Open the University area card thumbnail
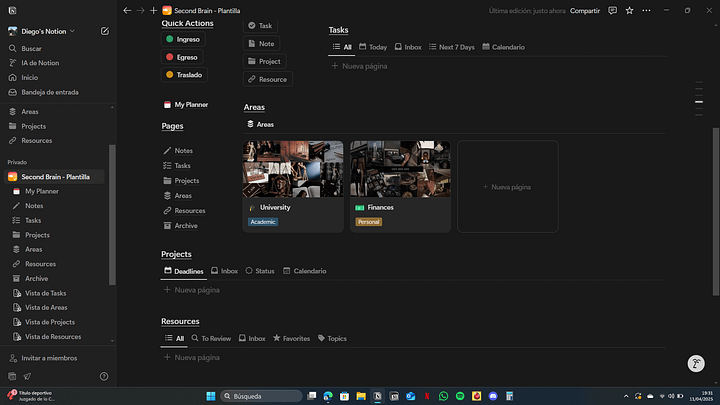The image size is (720, 405). (x=293, y=169)
